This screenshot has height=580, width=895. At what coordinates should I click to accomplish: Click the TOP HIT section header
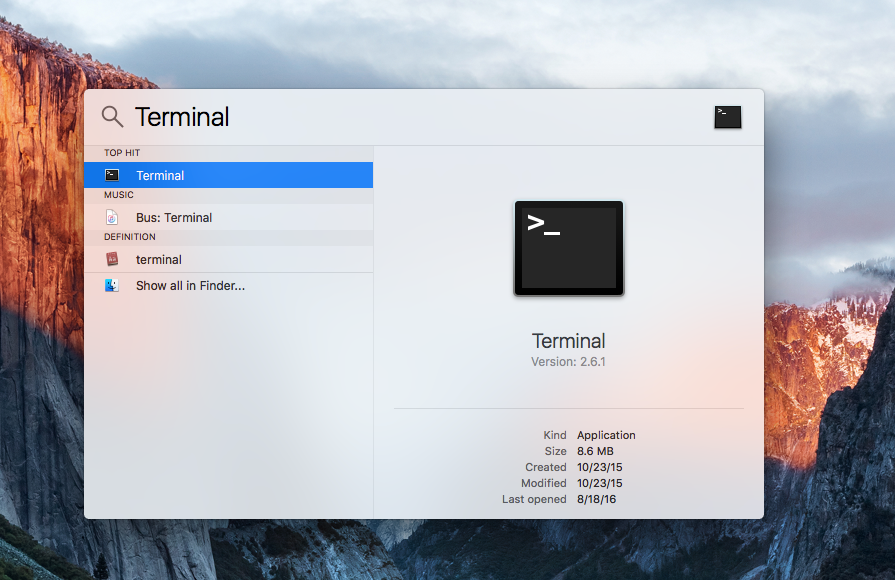(122, 153)
